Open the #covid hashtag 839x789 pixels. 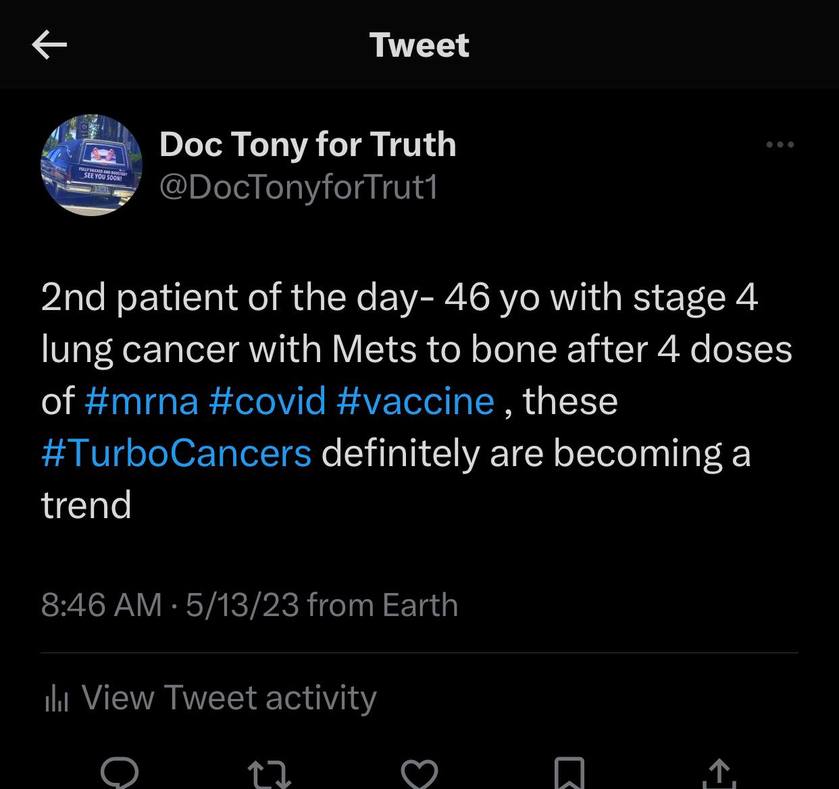267,401
